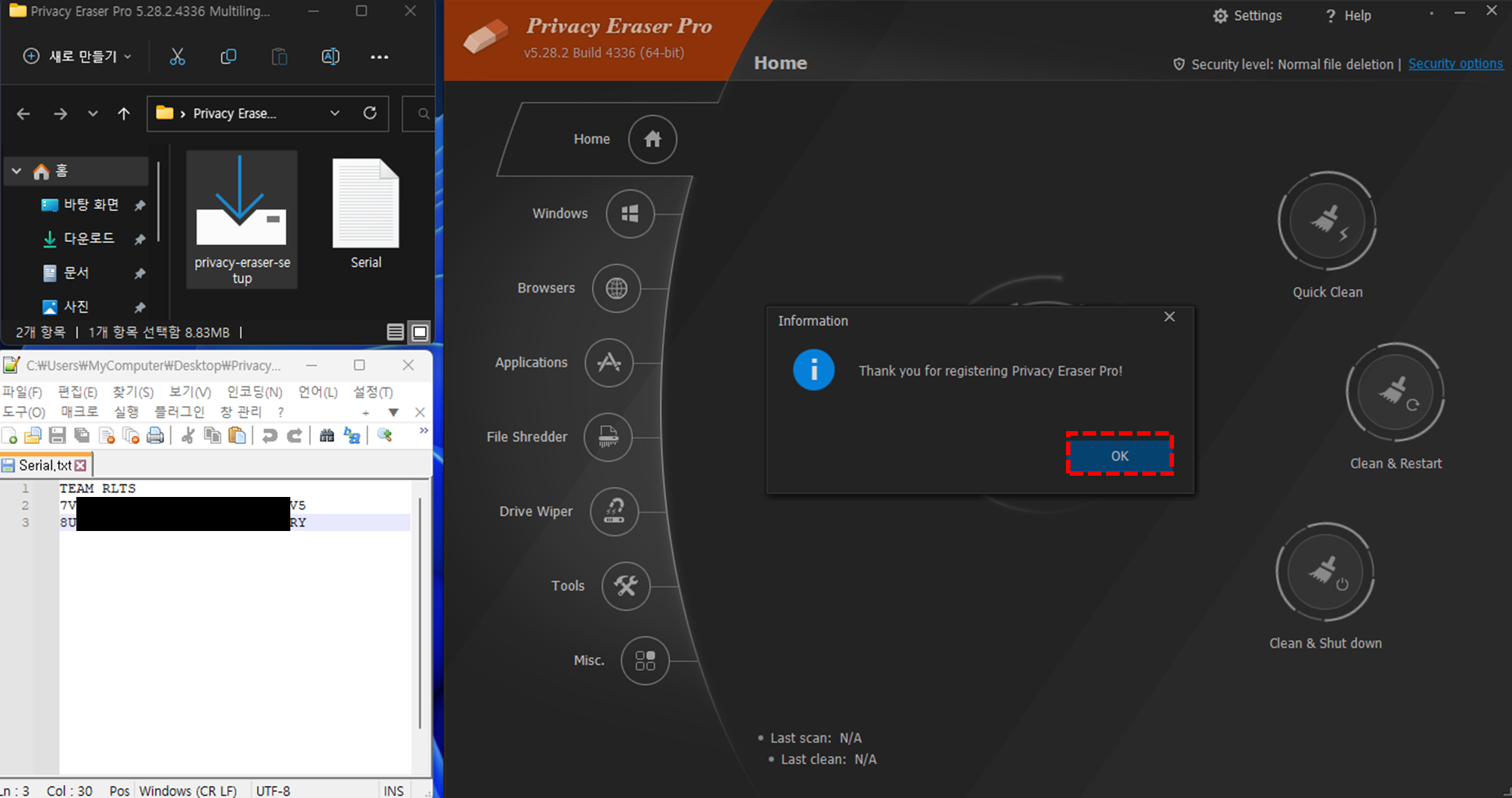
Task: Start Clean & Restart icon
Action: [x=1395, y=393]
